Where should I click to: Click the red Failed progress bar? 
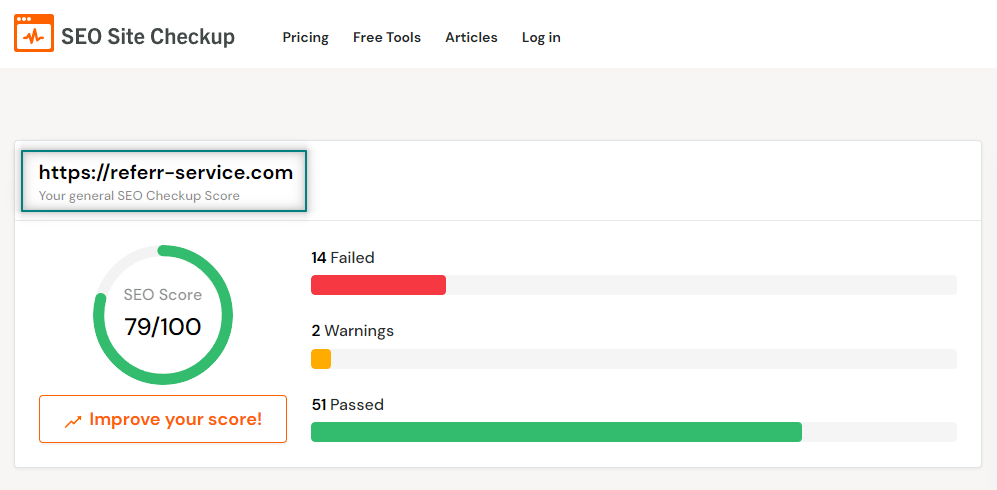378,285
